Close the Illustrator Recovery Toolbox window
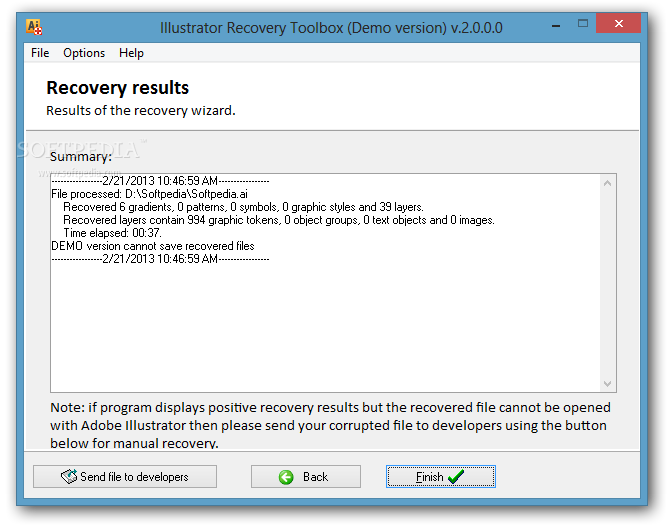The height and width of the screenshot is (526, 668). pos(619,23)
